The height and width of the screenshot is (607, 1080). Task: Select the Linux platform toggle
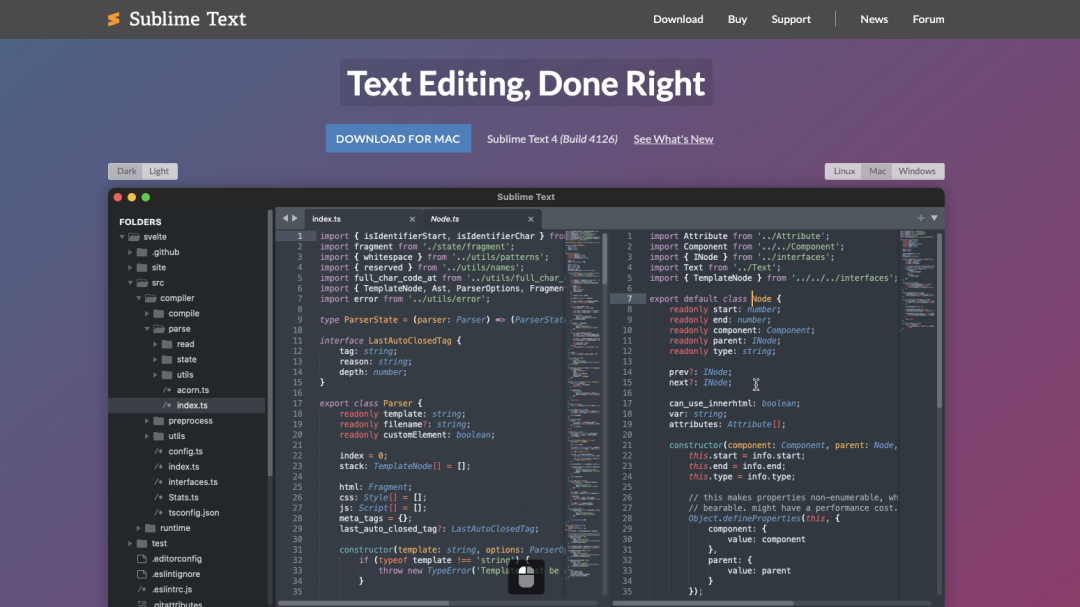coord(844,171)
